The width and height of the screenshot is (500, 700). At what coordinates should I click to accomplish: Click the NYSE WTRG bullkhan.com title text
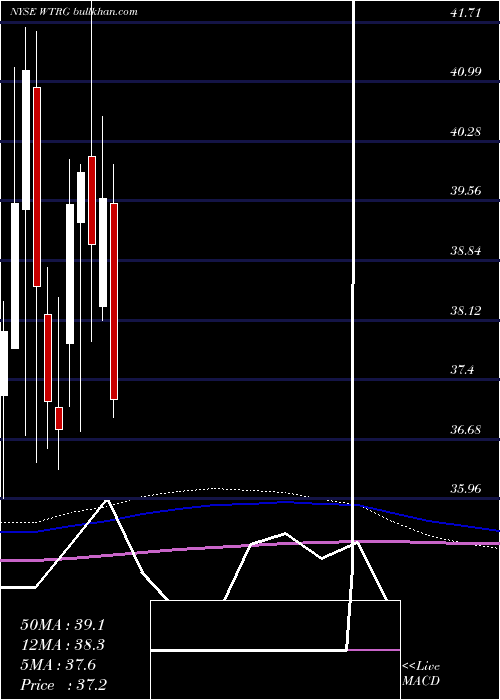tap(73, 12)
